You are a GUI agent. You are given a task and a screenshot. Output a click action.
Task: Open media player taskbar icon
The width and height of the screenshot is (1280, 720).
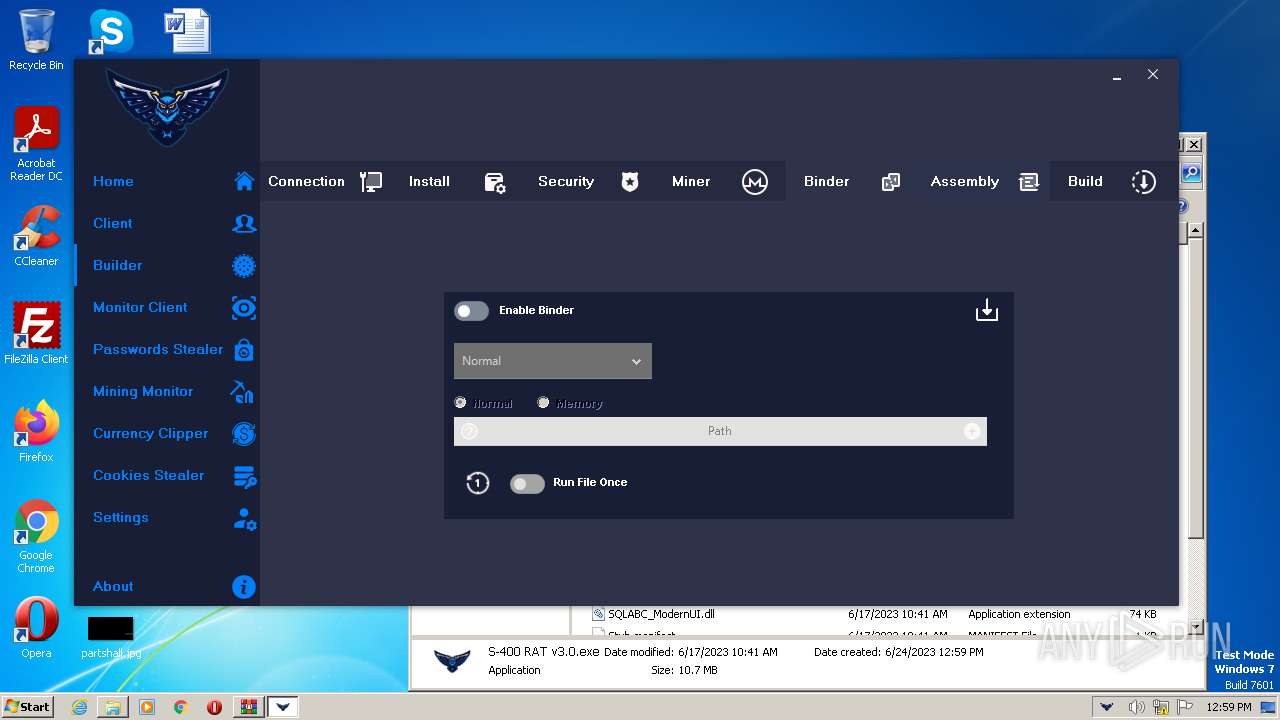(x=147, y=707)
